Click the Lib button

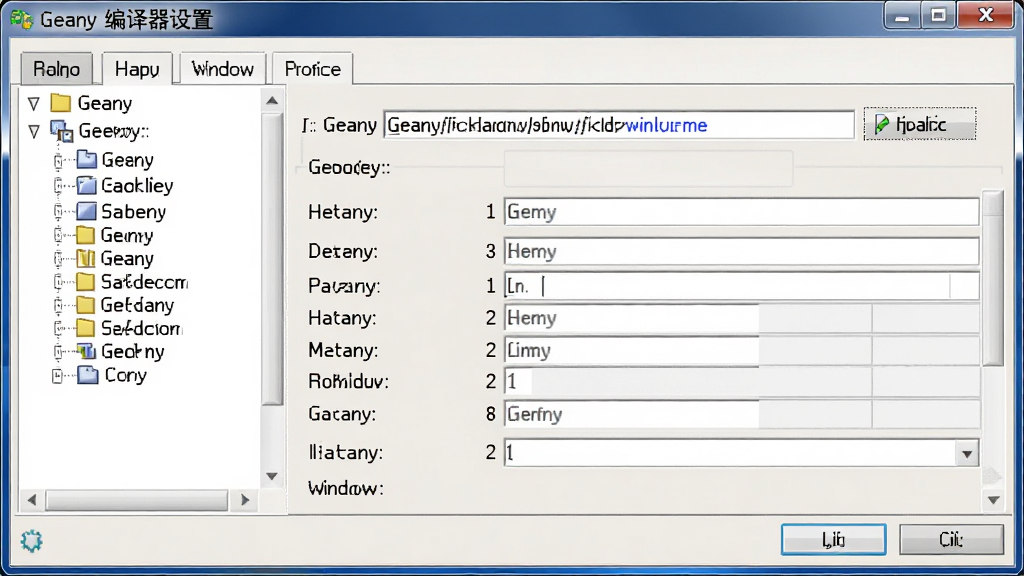pyautogui.click(x=833, y=539)
